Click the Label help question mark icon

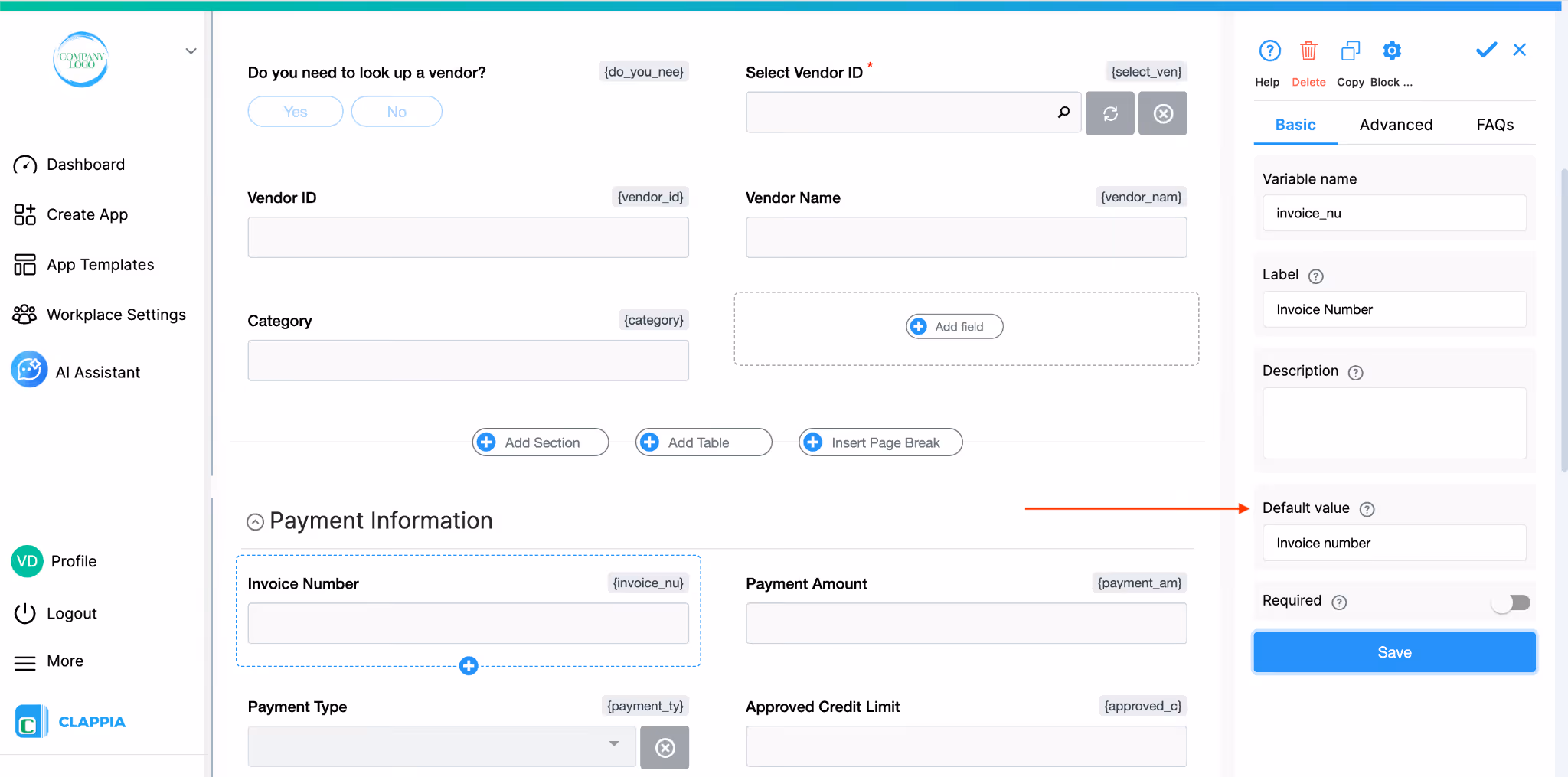[x=1316, y=276]
